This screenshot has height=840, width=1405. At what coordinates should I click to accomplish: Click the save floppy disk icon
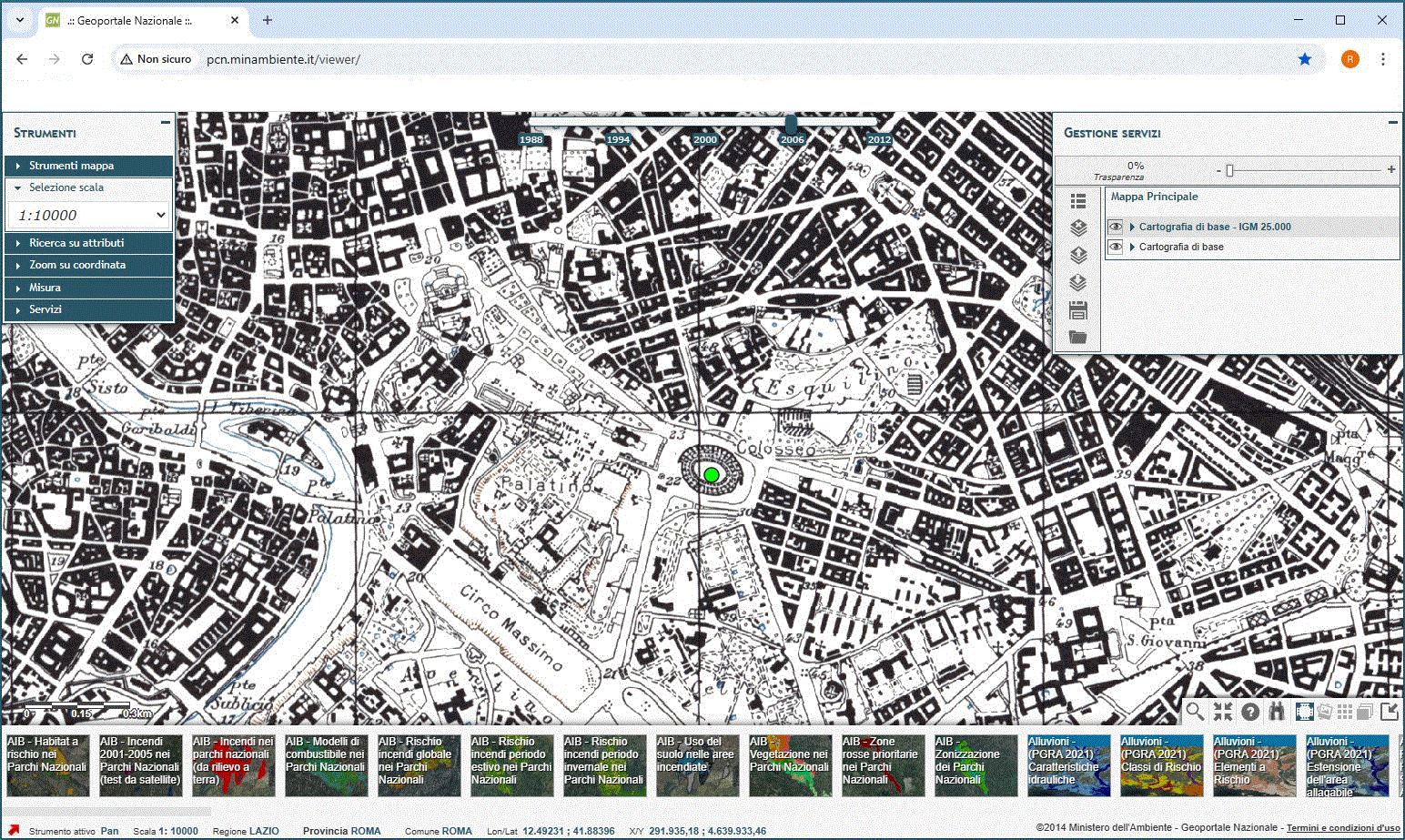tap(1078, 311)
